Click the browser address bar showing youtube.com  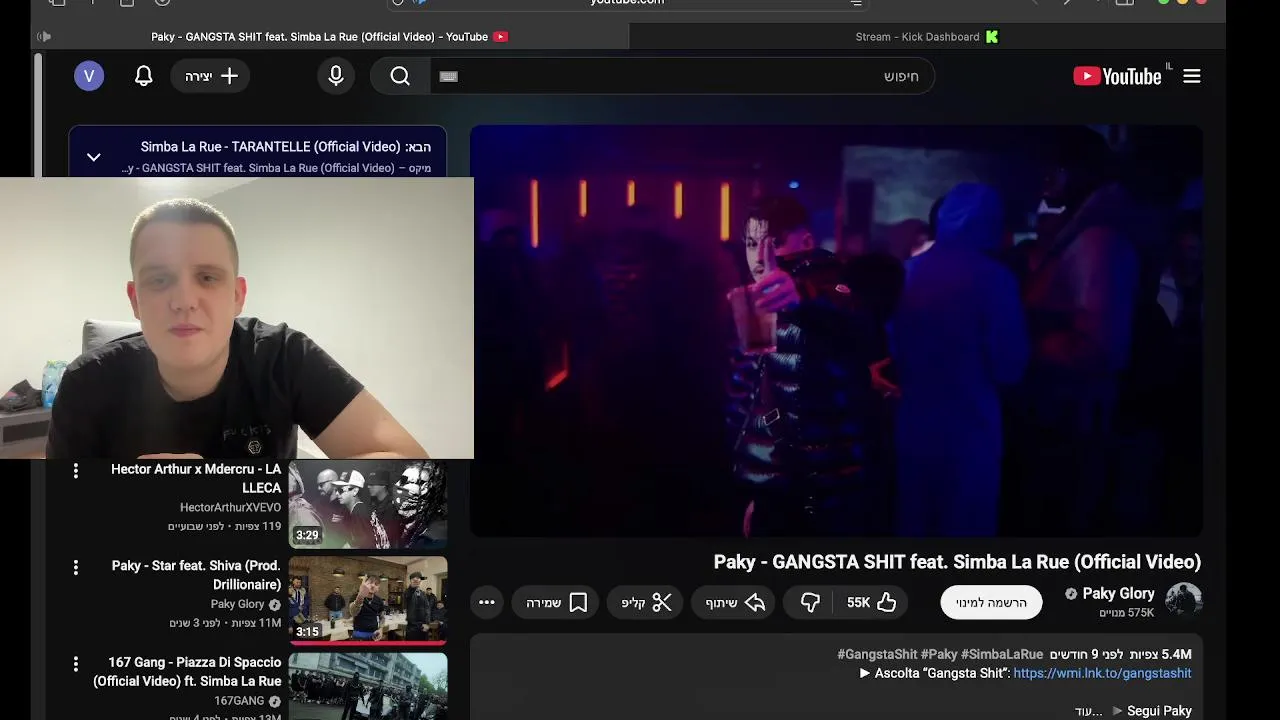pos(628,3)
